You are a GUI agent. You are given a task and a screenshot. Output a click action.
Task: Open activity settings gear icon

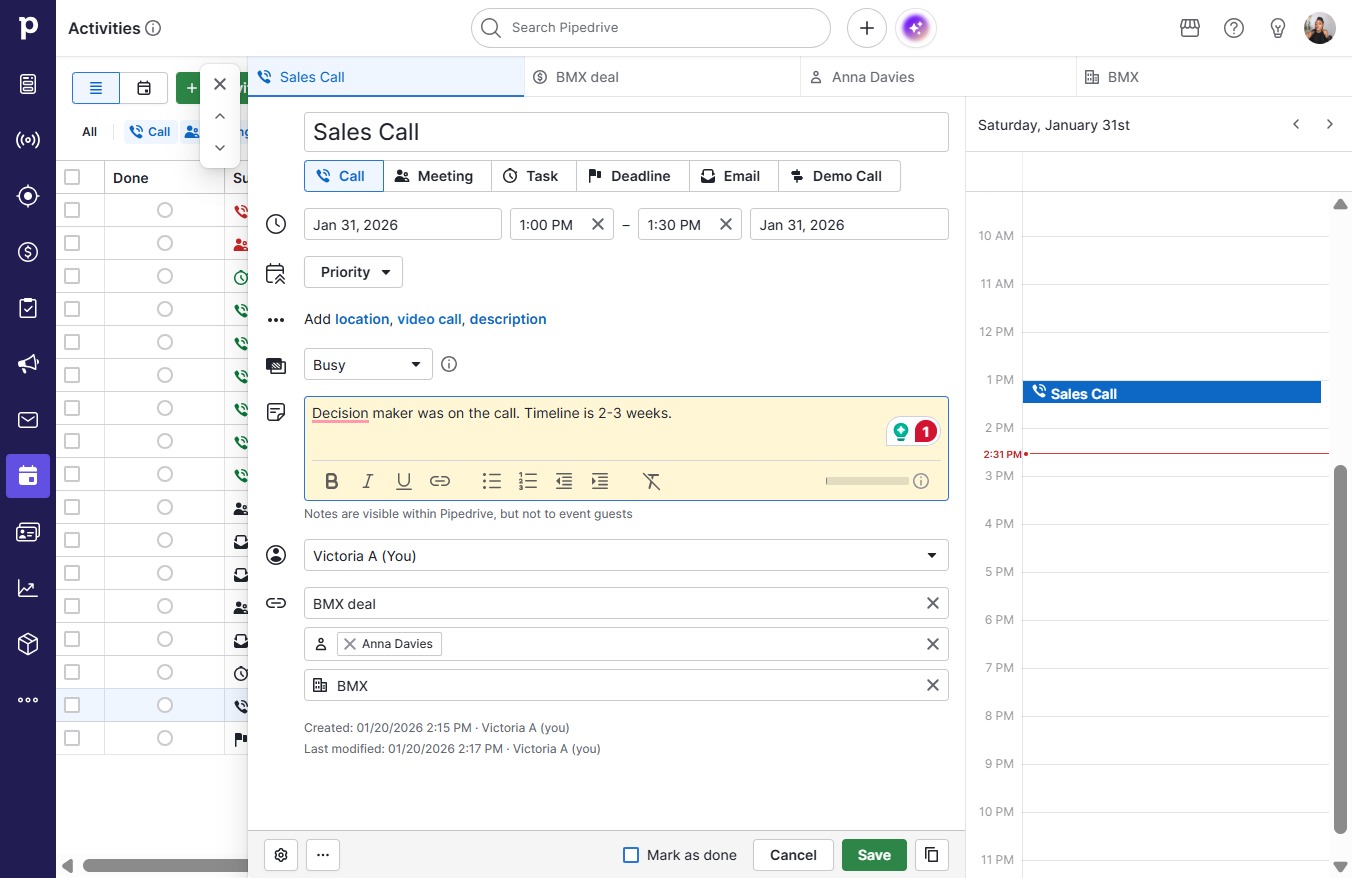coord(281,855)
